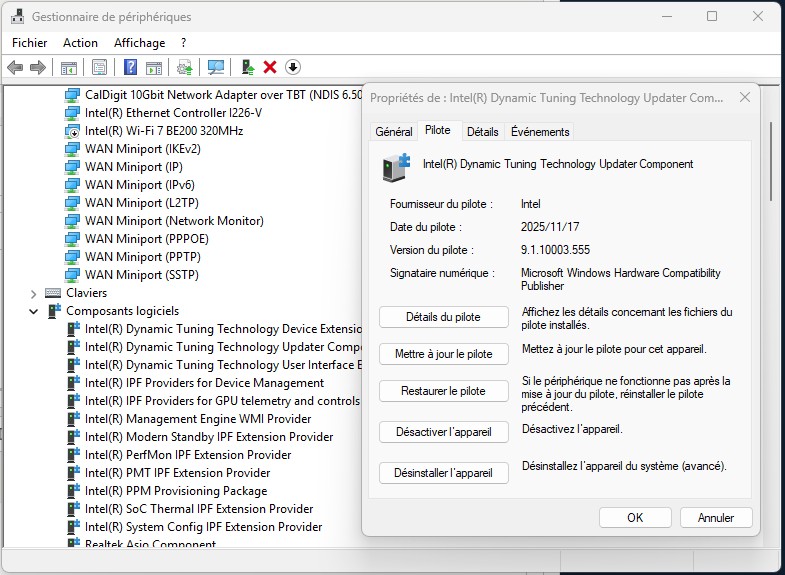The width and height of the screenshot is (785, 575).
Task: Click the Mettre à jour le pilote button
Action: [x=444, y=354]
